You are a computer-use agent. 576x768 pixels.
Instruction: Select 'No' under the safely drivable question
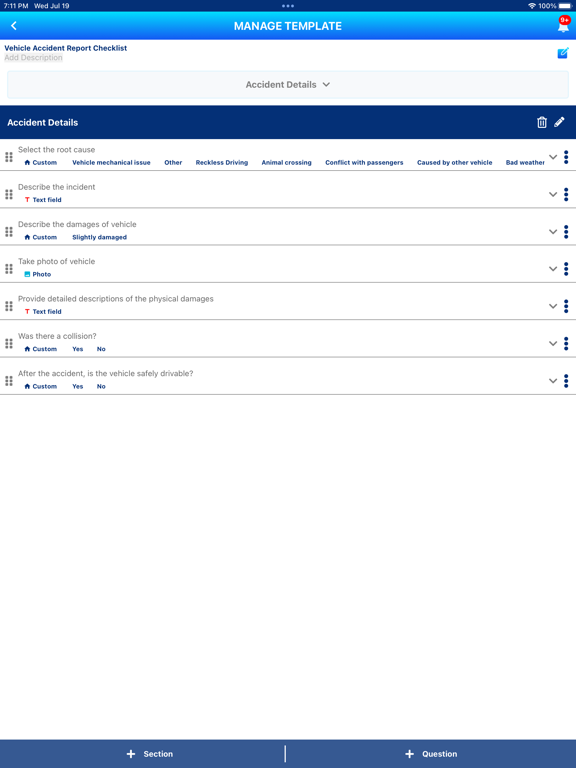(x=101, y=386)
